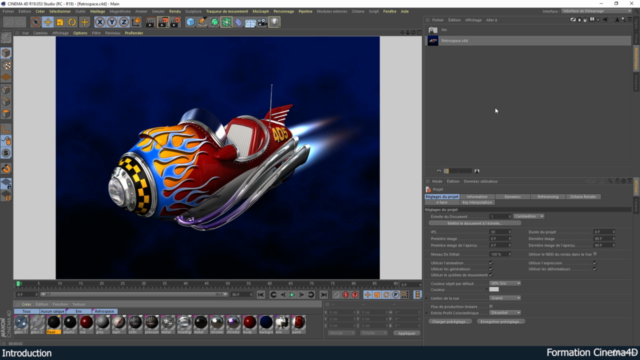This screenshot has width=640, height=360.
Task: Render the active view with clapperboard icon
Action: click(x=151, y=22)
